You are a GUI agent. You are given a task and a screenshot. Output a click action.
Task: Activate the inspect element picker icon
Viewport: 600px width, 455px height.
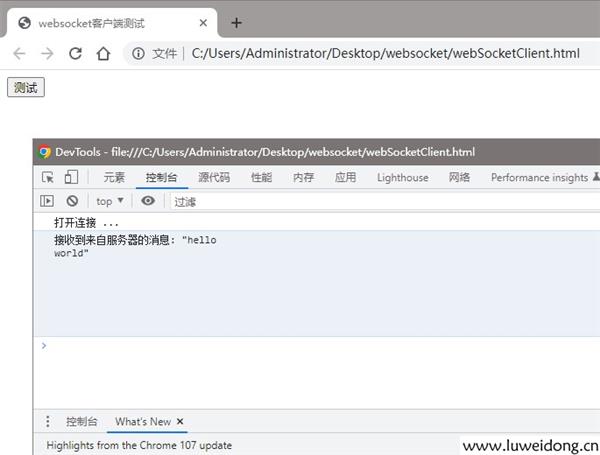[x=47, y=178]
